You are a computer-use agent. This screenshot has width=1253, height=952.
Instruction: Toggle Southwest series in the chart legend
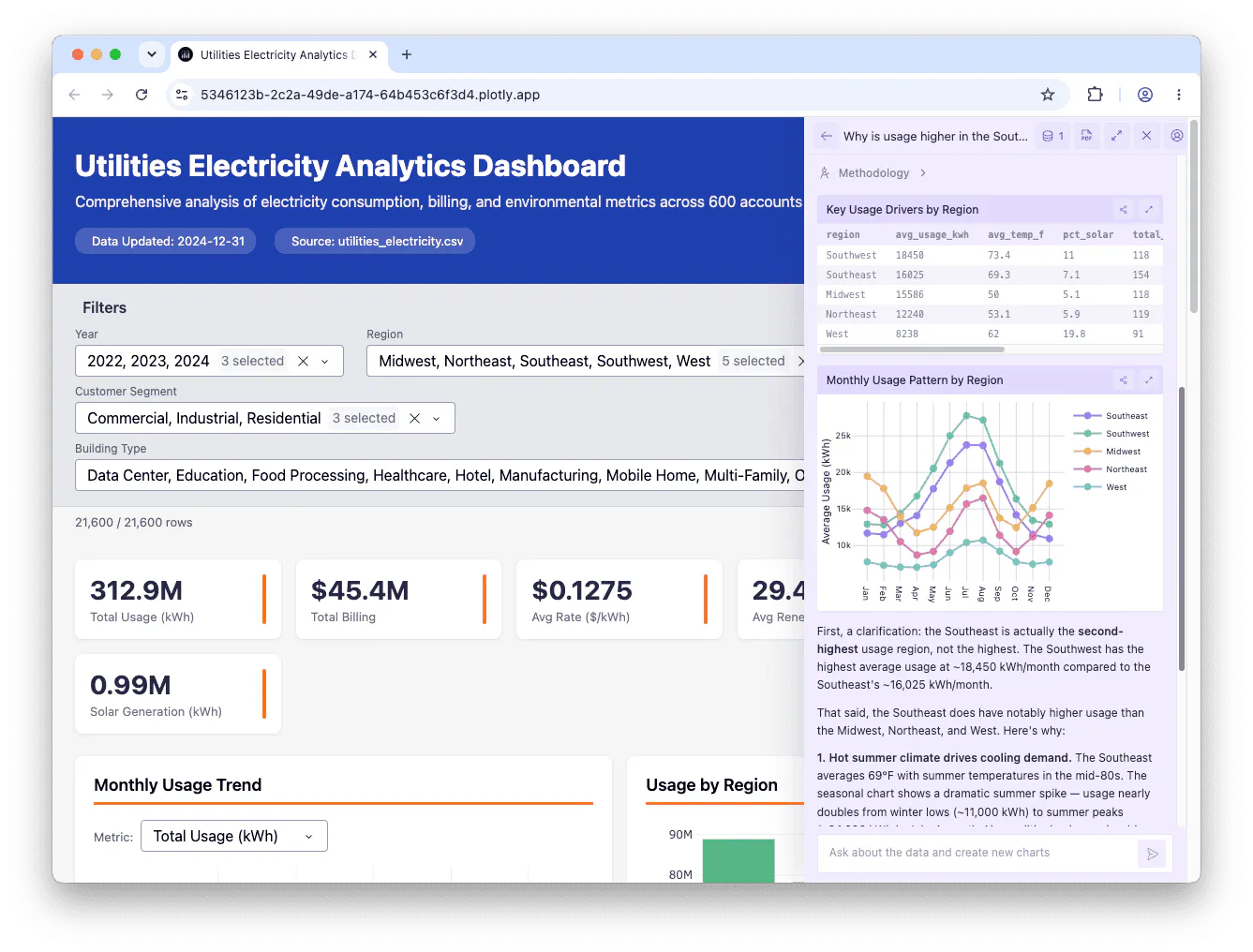[x=1112, y=433]
